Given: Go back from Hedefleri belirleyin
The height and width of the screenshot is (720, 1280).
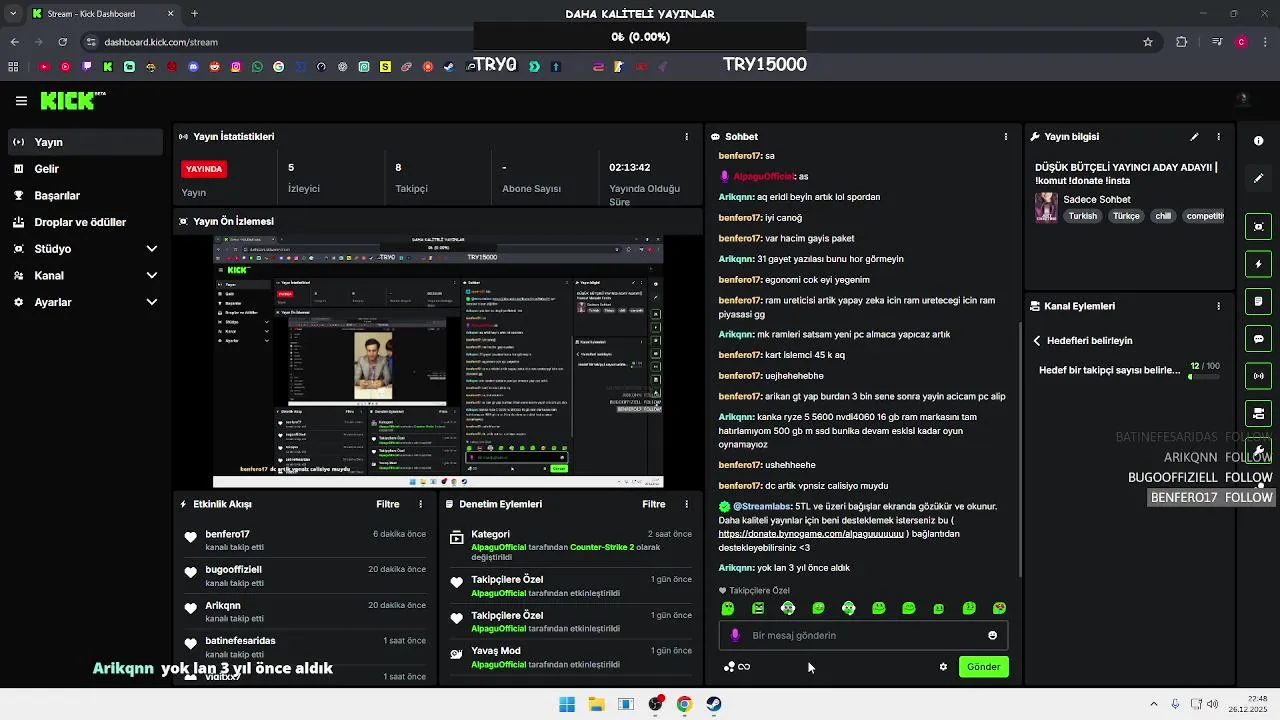Looking at the screenshot, I should tap(1037, 341).
